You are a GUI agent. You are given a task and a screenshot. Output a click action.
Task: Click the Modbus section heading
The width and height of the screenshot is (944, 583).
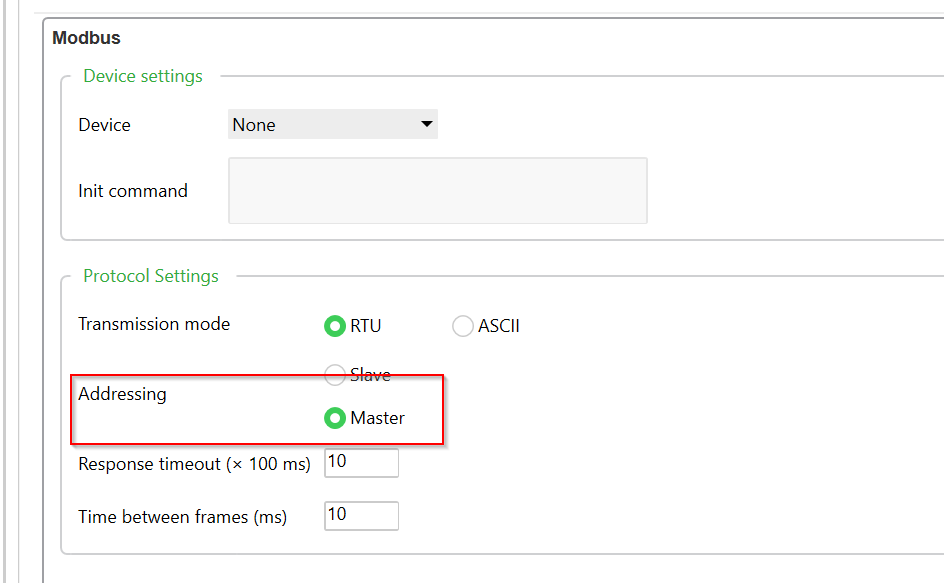pos(86,38)
